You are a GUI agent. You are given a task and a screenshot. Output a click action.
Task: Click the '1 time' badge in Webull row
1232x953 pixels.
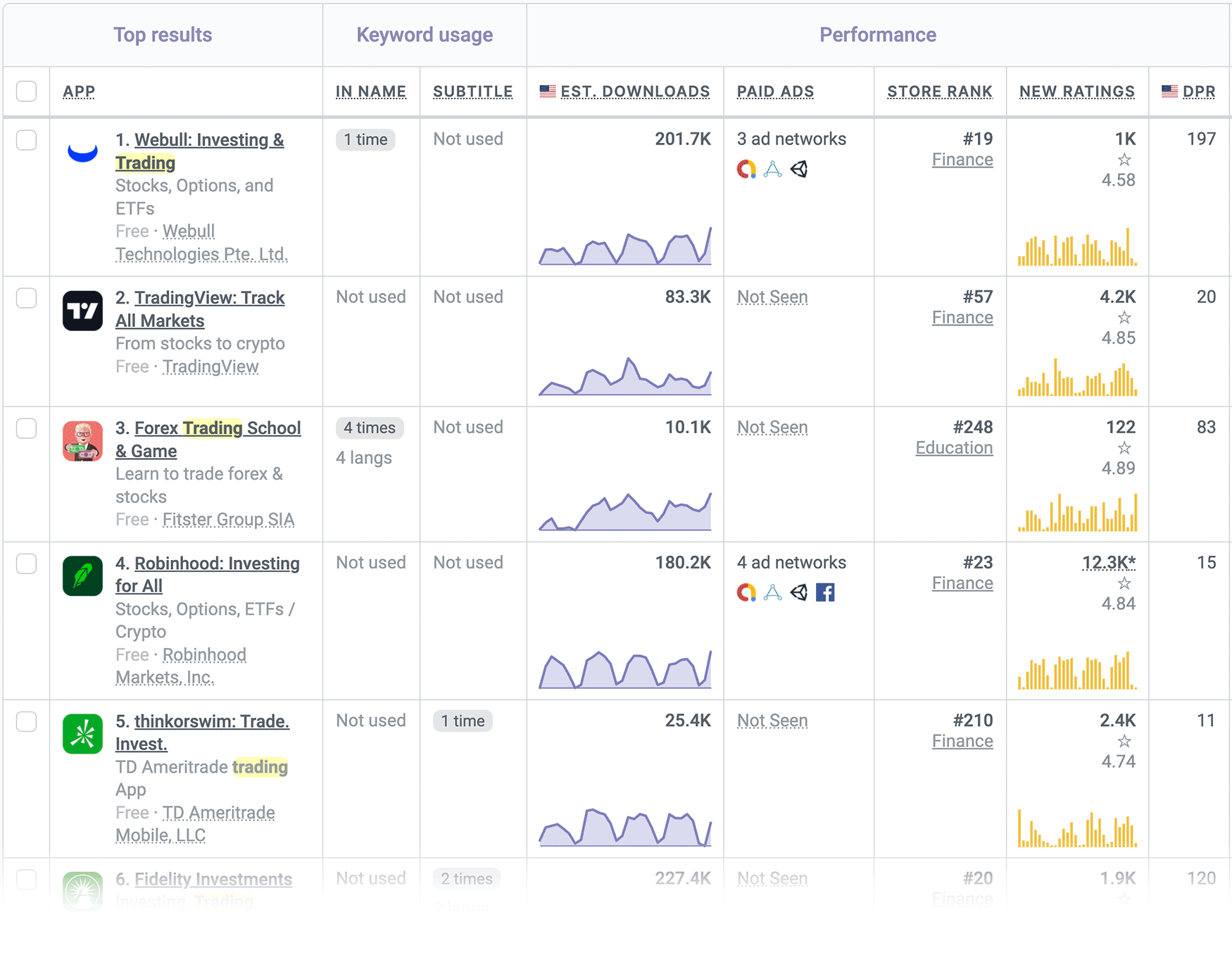tap(365, 139)
